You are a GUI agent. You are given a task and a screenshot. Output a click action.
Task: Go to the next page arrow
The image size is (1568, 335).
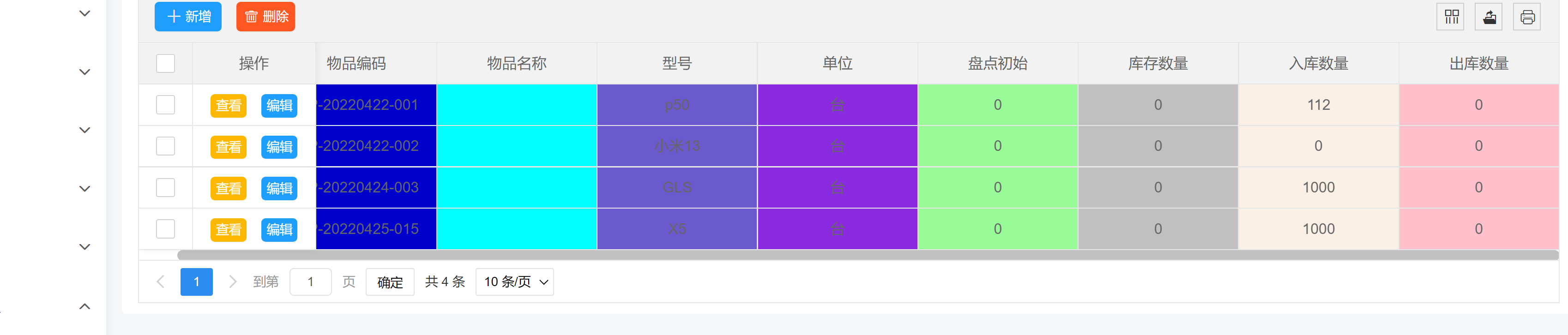[x=232, y=281]
